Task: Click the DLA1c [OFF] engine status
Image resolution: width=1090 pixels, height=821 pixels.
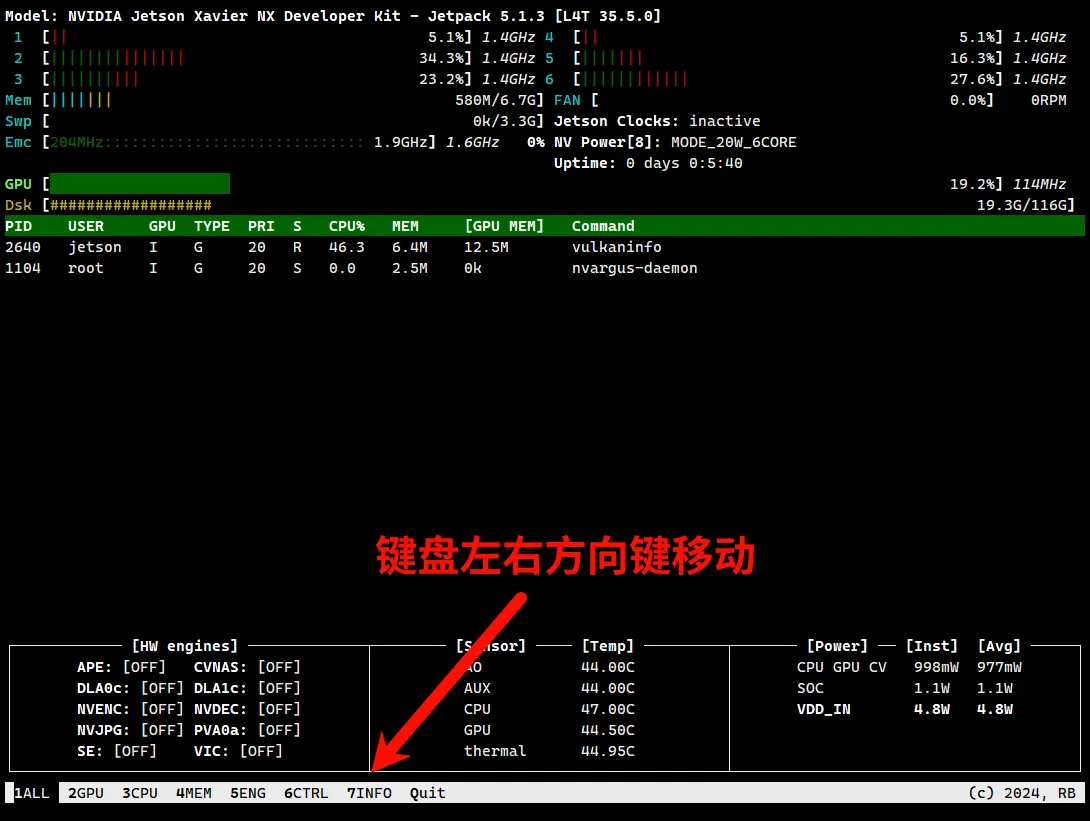Action: 247,688
